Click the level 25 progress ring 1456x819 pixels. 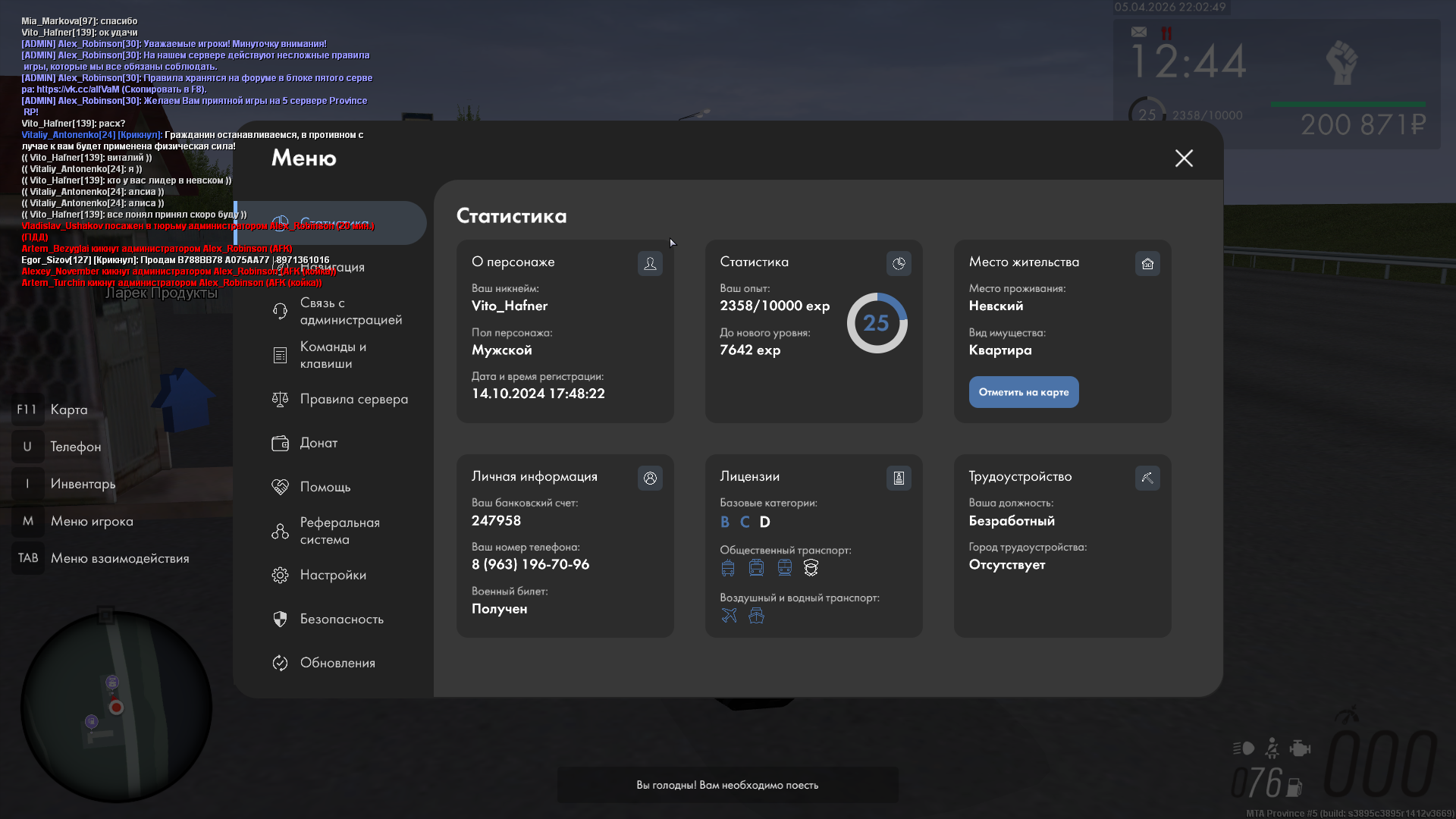point(877,323)
